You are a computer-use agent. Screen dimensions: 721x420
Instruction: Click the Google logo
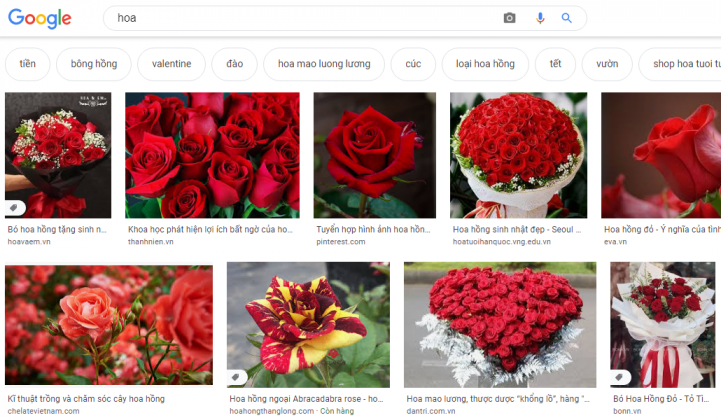tap(40, 18)
